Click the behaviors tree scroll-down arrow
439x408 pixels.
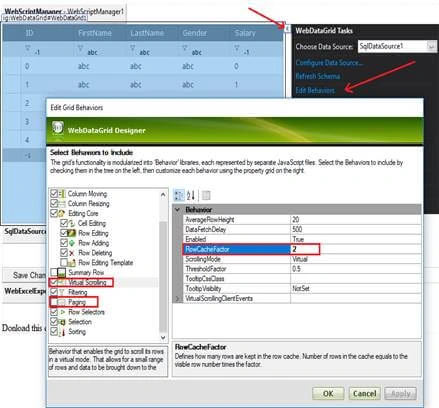pos(163,338)
